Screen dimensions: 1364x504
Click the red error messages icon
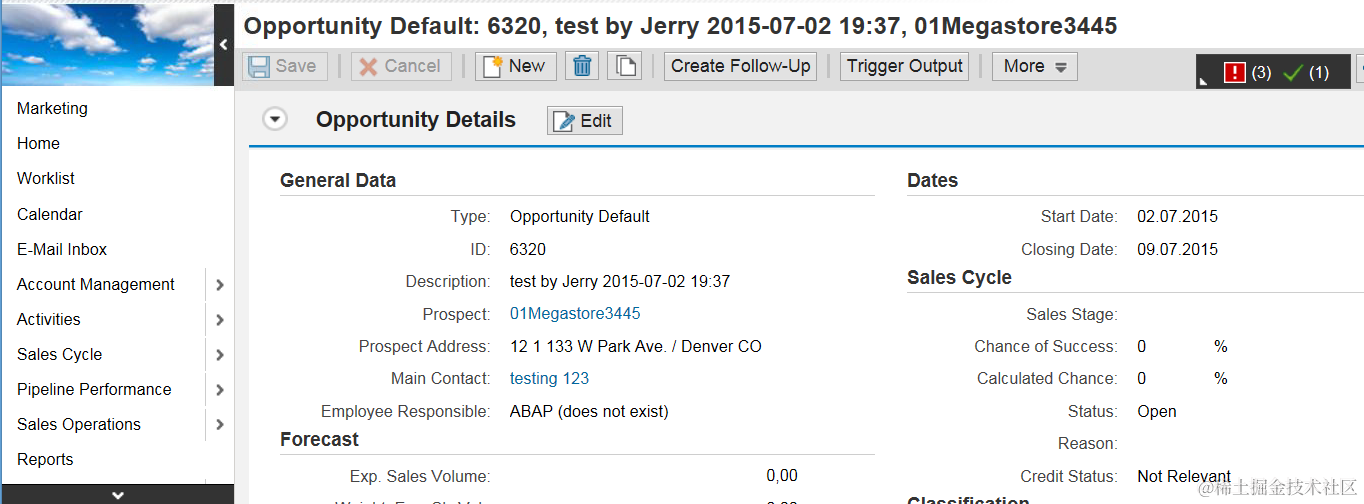click(x=1235, y=72)
